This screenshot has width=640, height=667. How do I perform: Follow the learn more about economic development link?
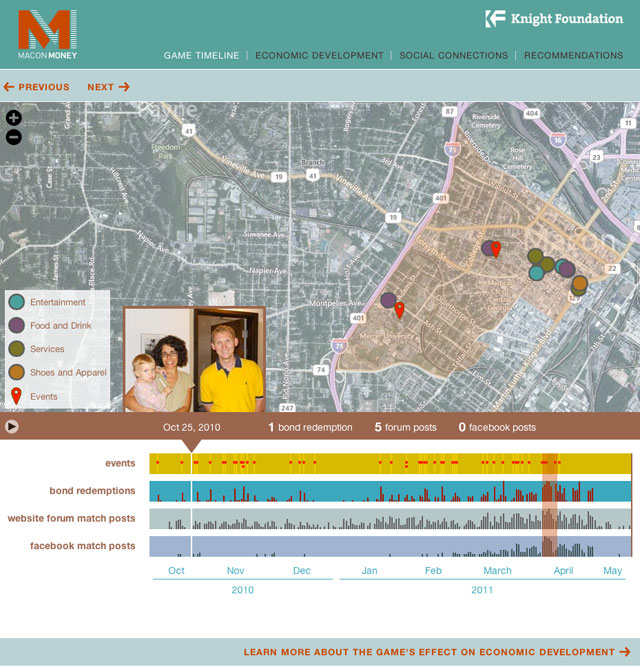coord(437,652)
